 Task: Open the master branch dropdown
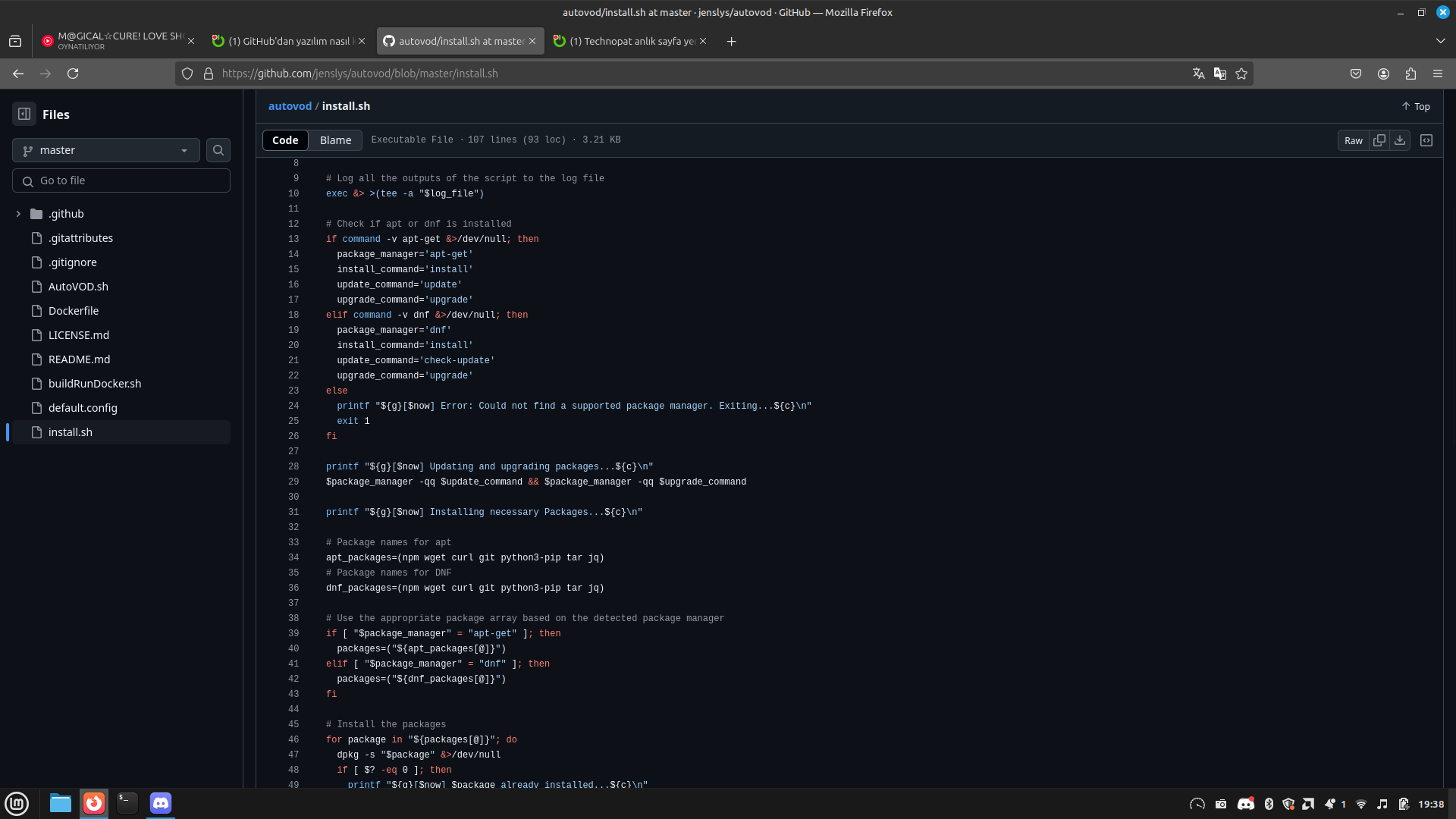pyautogui.click(x=106, y=150)
